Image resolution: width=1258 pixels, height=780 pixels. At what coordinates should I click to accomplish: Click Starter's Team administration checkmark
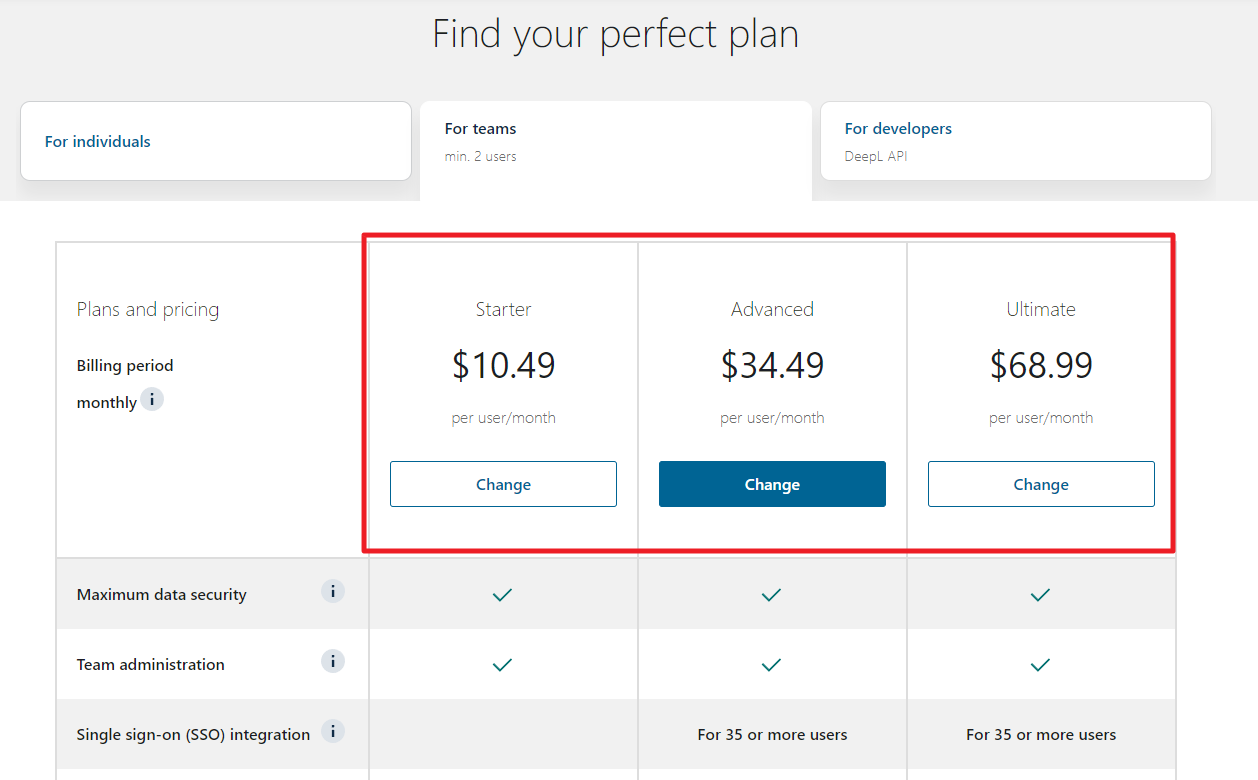point(503,665)
